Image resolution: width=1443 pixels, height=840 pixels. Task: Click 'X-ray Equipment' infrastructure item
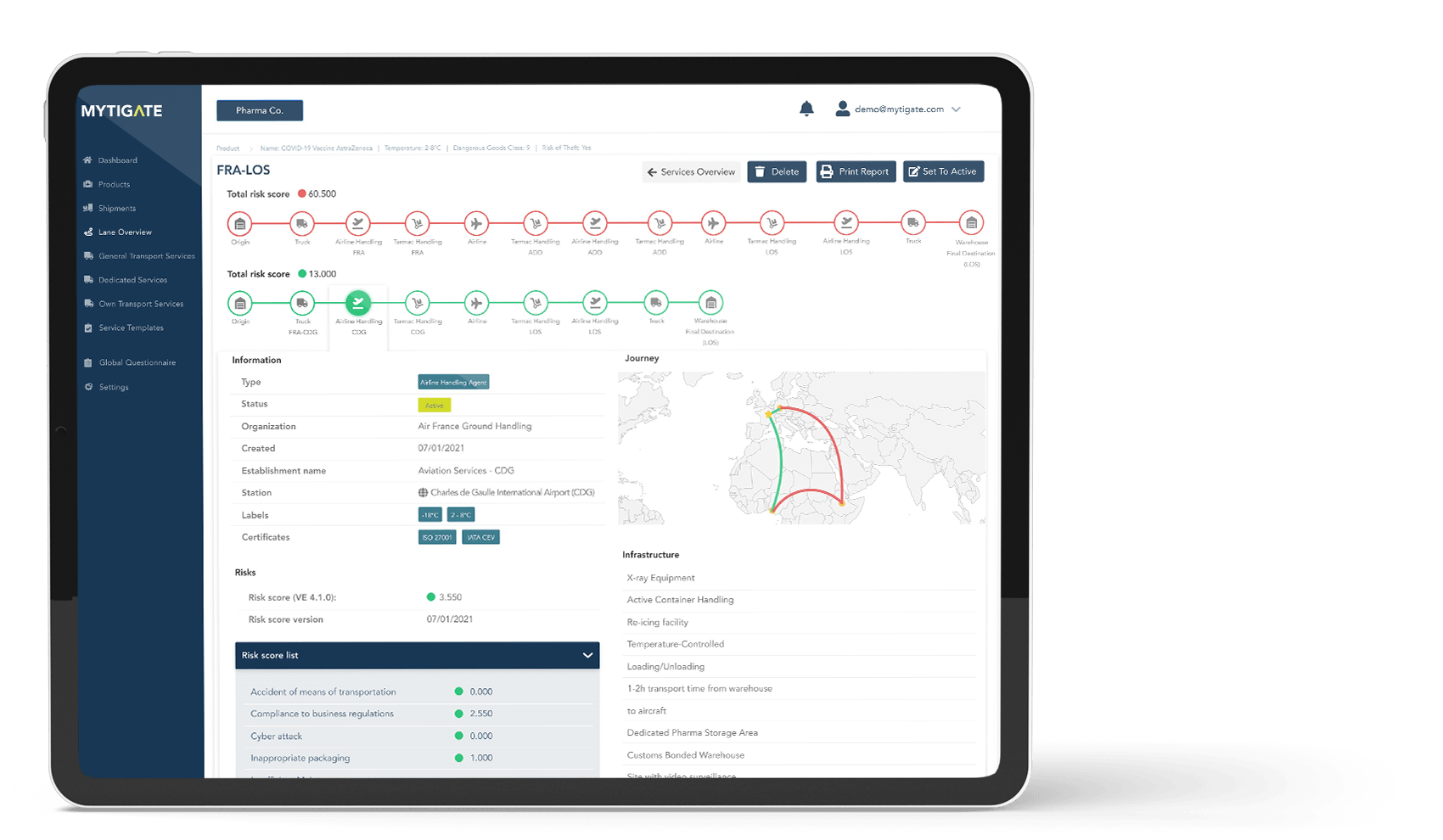[660, 578]
